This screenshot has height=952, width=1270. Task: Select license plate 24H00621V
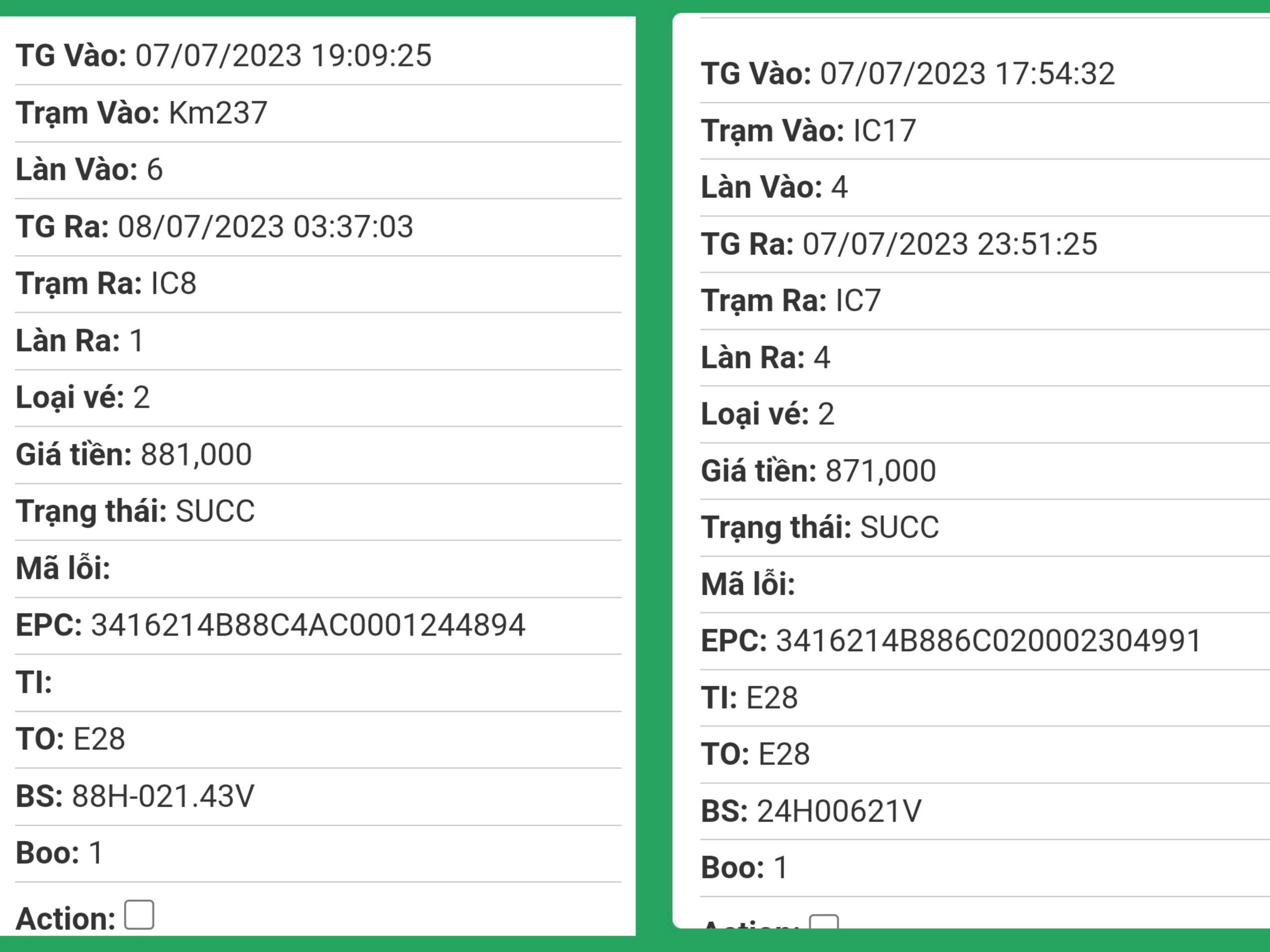point(839,811)
